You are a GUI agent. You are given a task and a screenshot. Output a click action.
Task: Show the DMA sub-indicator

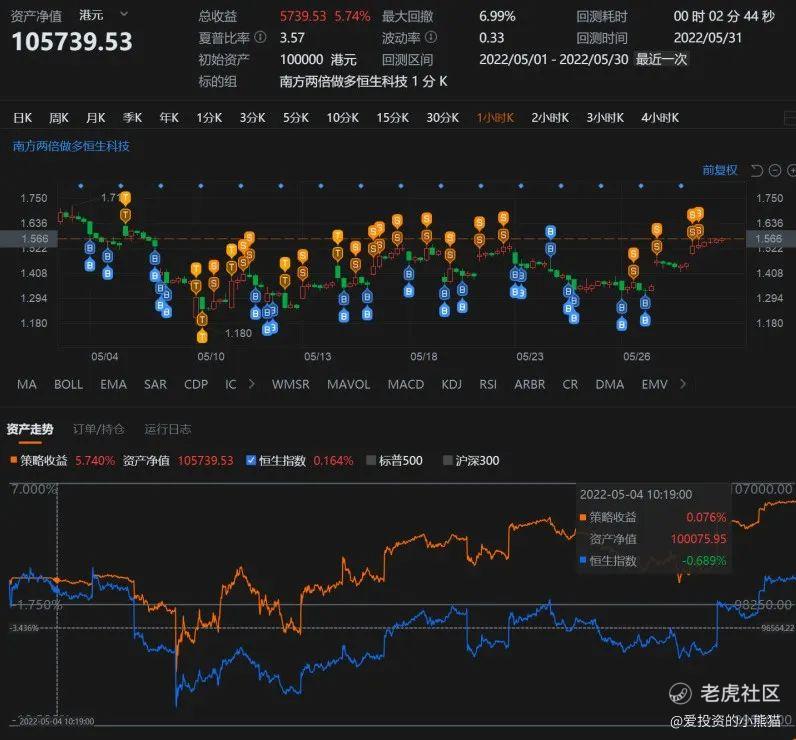(610, 384)
